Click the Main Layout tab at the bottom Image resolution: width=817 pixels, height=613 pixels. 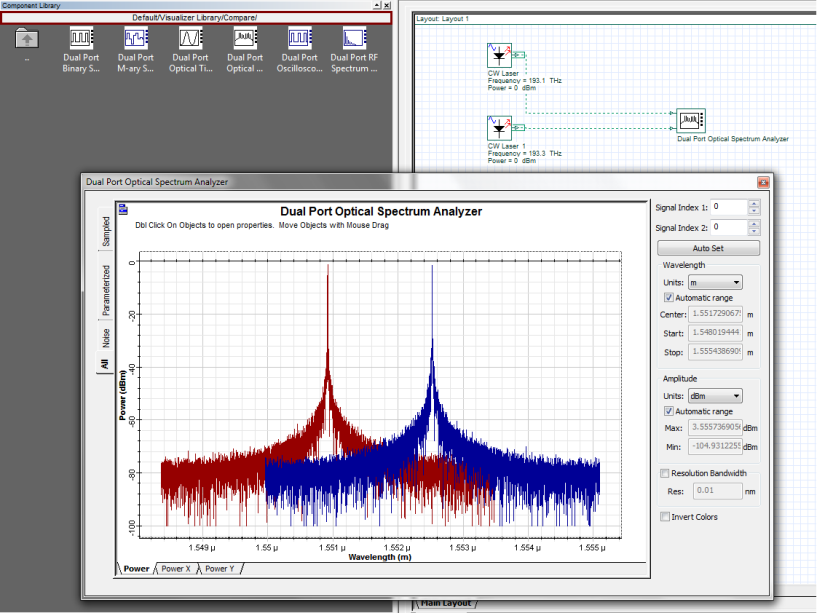444,602
